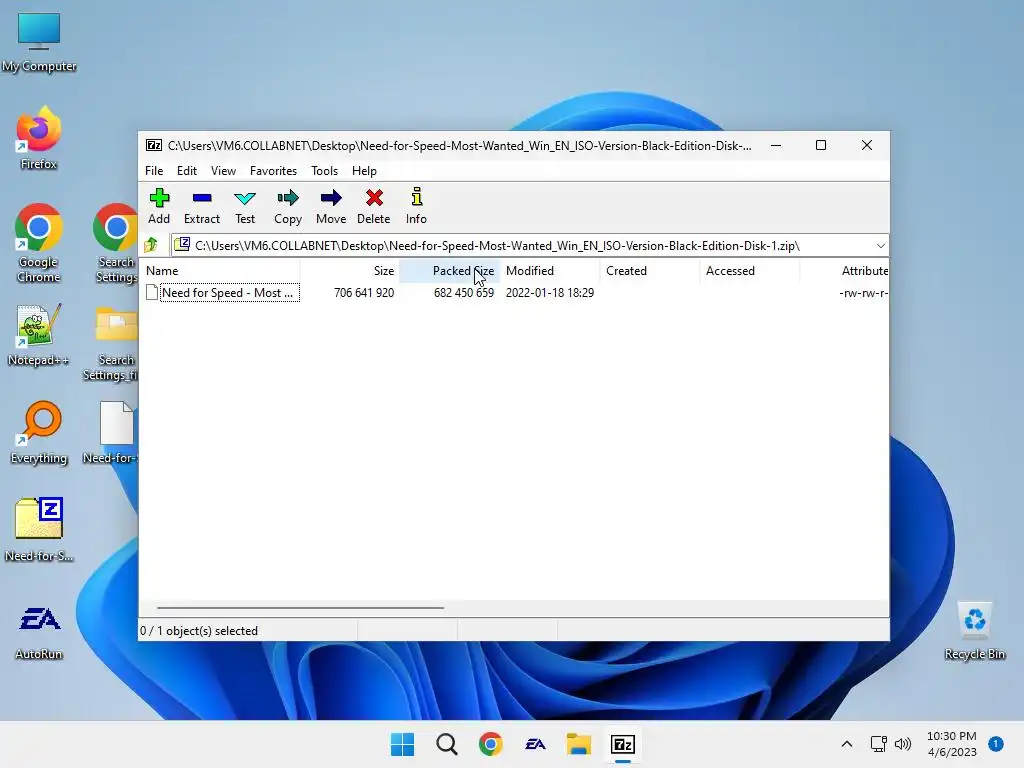Click the Extract toolbar icon

pyautogui.click(x=202, y=206)
